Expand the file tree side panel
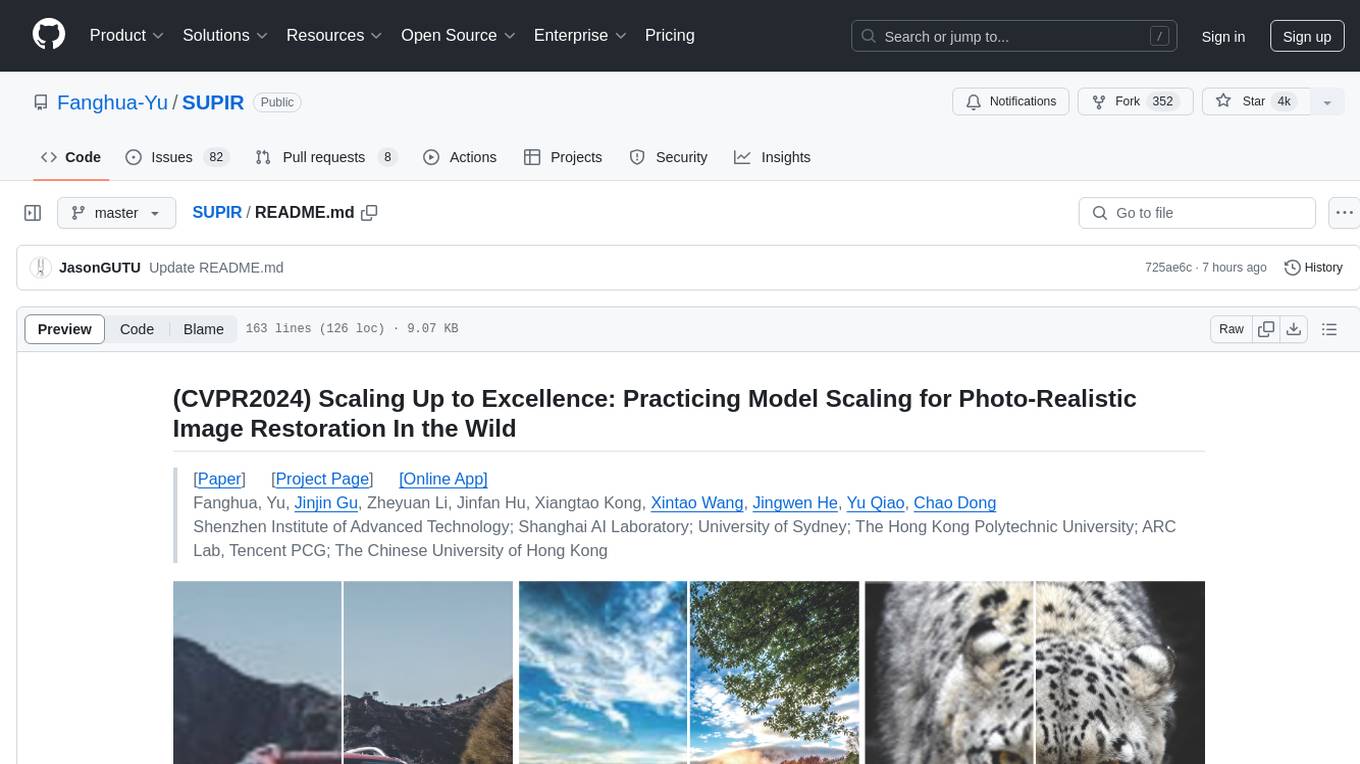This screenshot has width=1360, height=764. tap(33, 213)
